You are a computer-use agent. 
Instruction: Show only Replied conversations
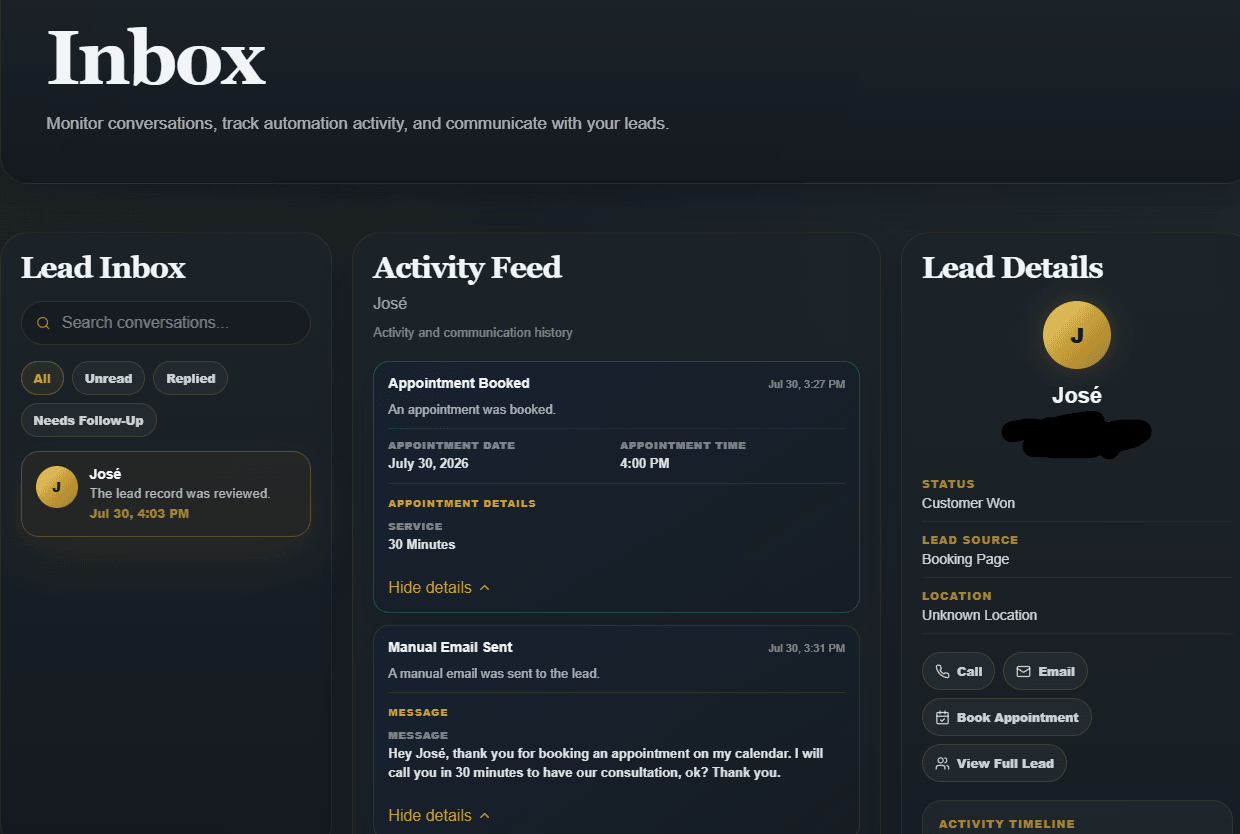point(191,379)
